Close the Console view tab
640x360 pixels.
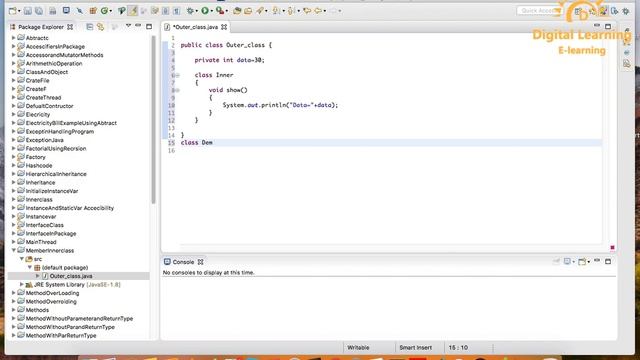pyautogui.click(x=200, y=262)
